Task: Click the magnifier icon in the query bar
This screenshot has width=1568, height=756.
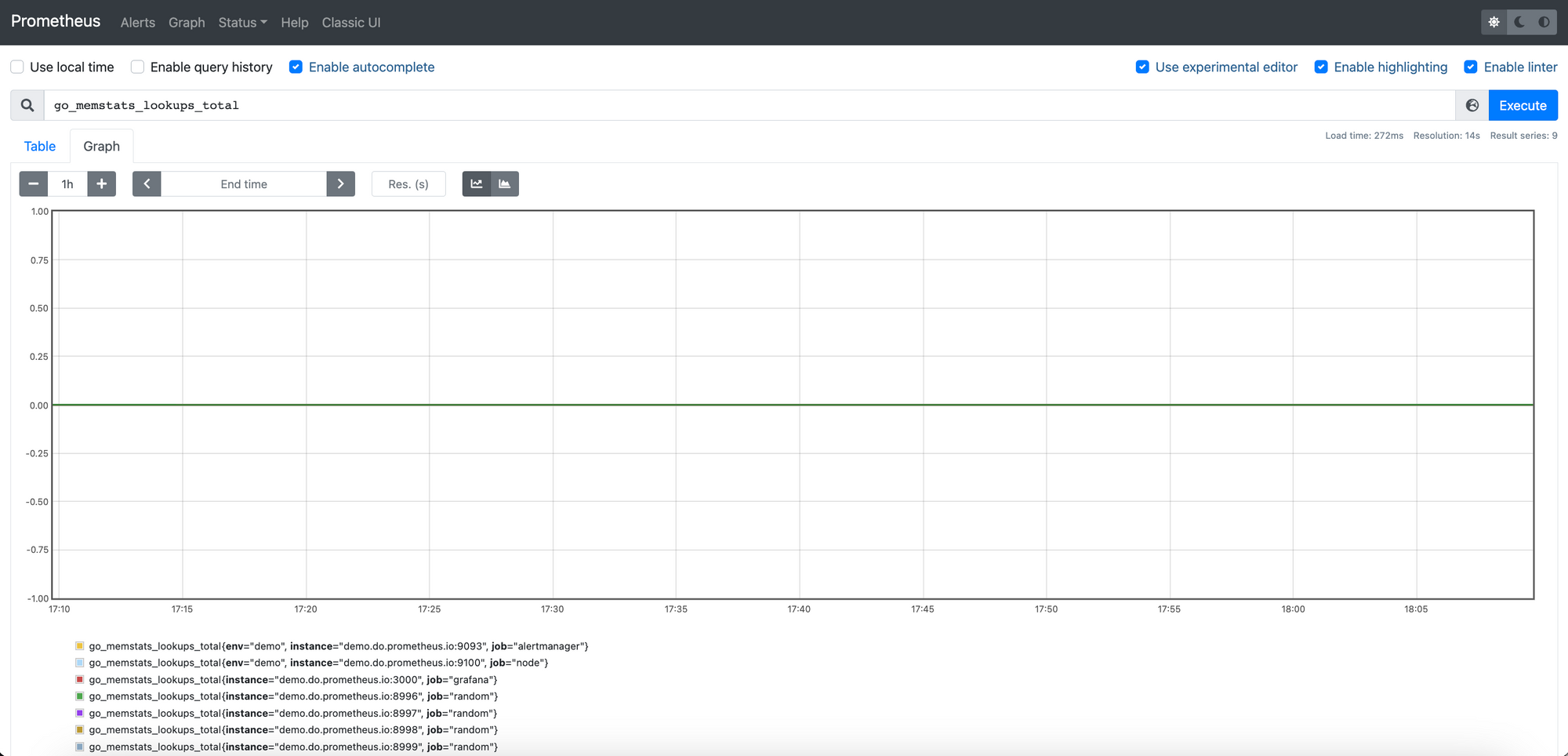Action: tap(27, 104)
